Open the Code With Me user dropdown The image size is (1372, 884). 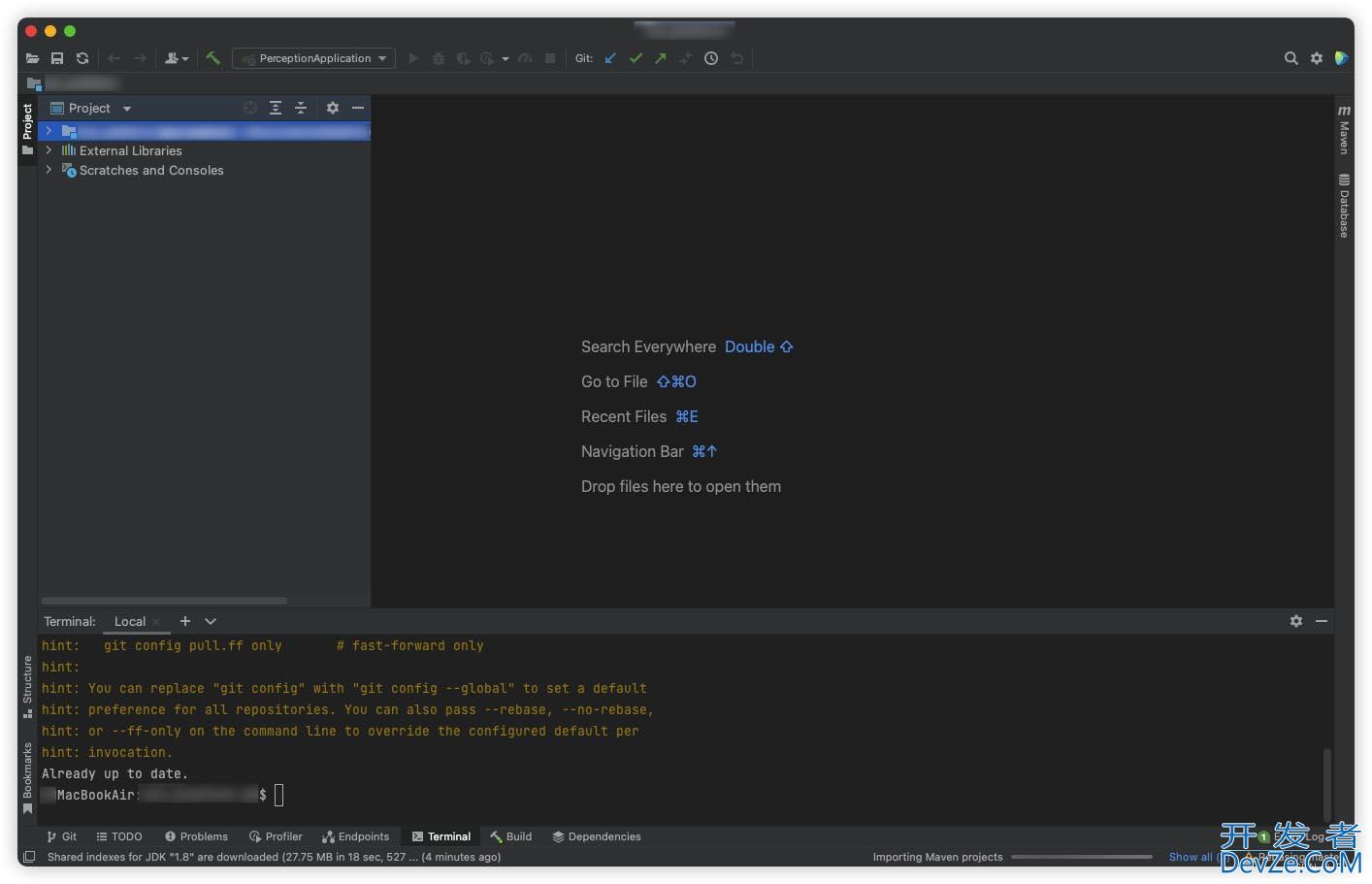(176, 58)
